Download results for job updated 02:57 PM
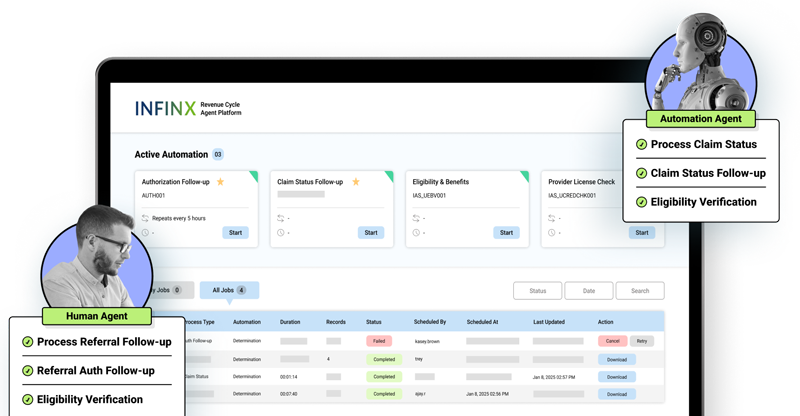Image resolution: width=800 pixels, height=416 pixels. [x=617, y=377]
